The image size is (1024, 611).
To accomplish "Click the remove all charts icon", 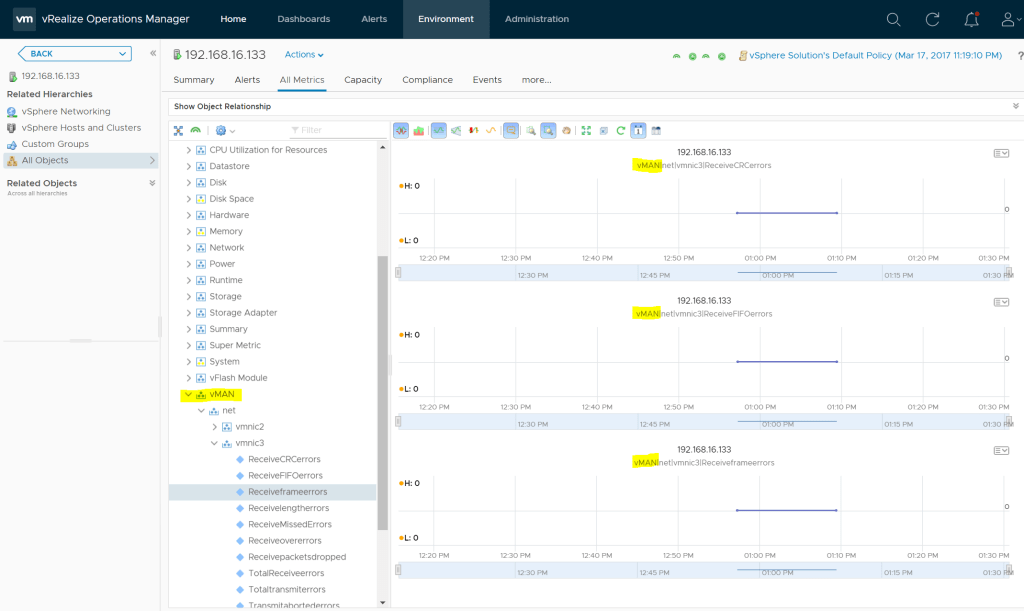I will (603, 131).
